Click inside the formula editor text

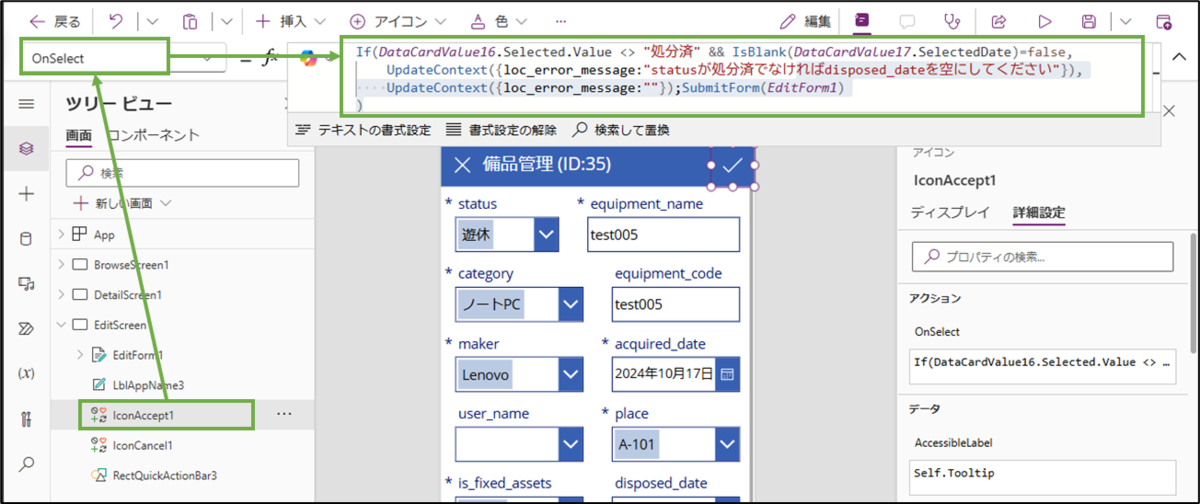click(x=739, y=76)
